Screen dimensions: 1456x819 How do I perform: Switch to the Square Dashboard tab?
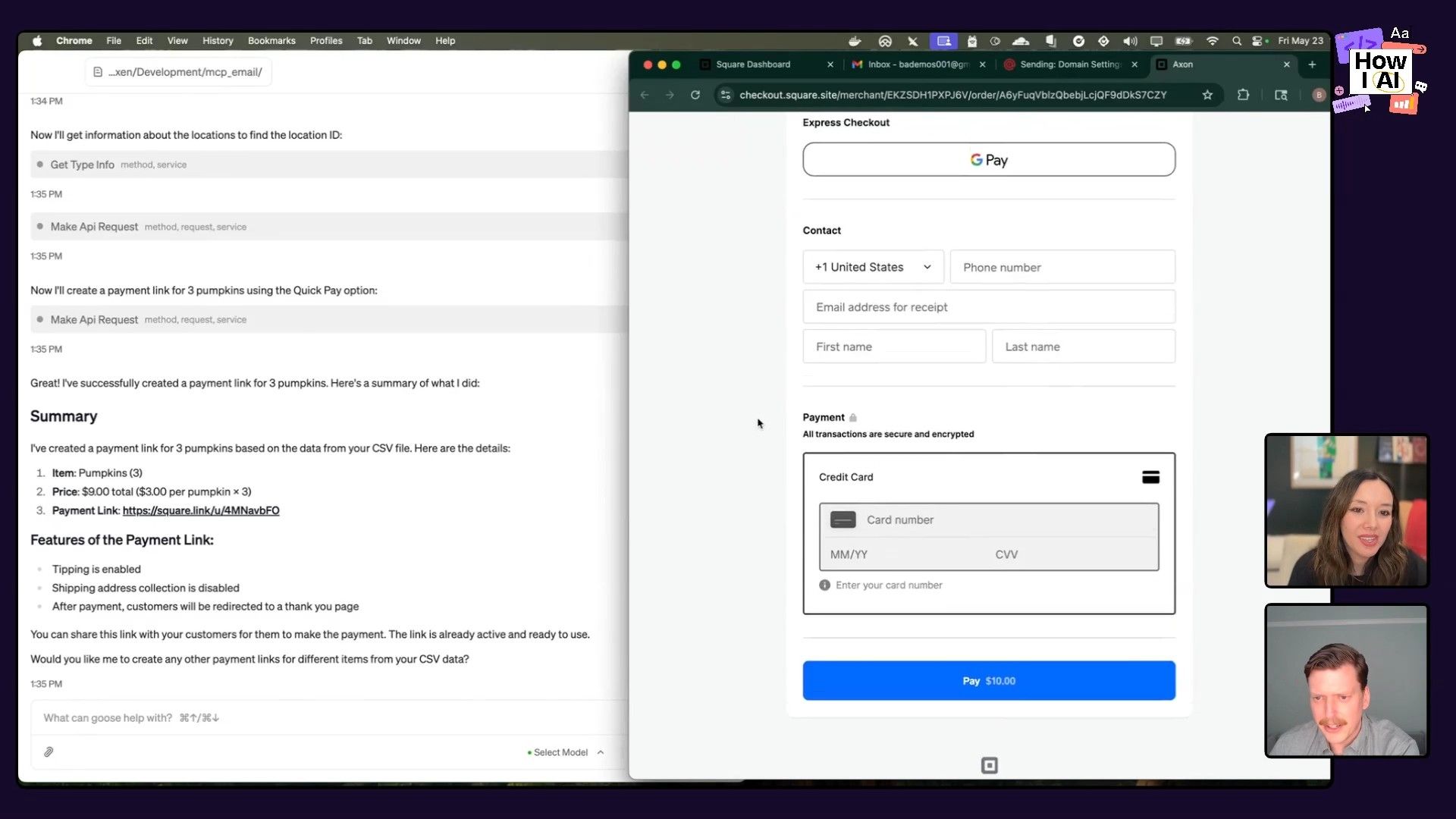click(766, 64)
